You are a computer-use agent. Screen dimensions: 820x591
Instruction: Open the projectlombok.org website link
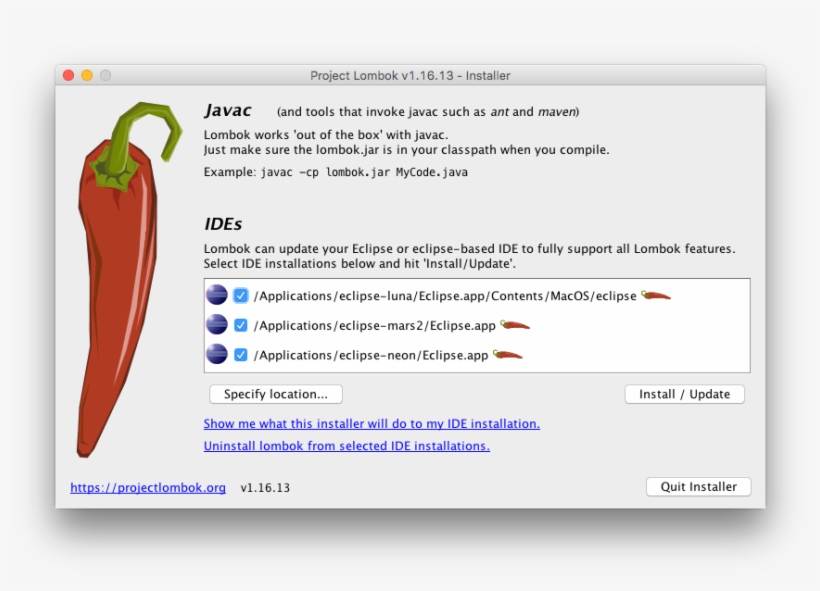[x=148, y=487]
